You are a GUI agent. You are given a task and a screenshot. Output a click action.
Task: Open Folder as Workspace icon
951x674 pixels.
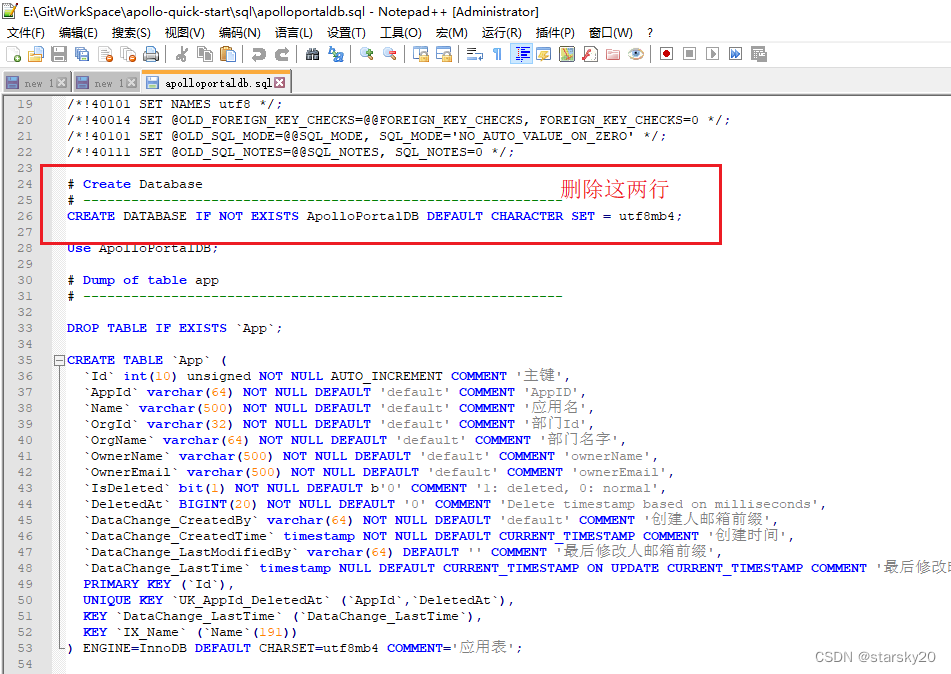(613, 55)
